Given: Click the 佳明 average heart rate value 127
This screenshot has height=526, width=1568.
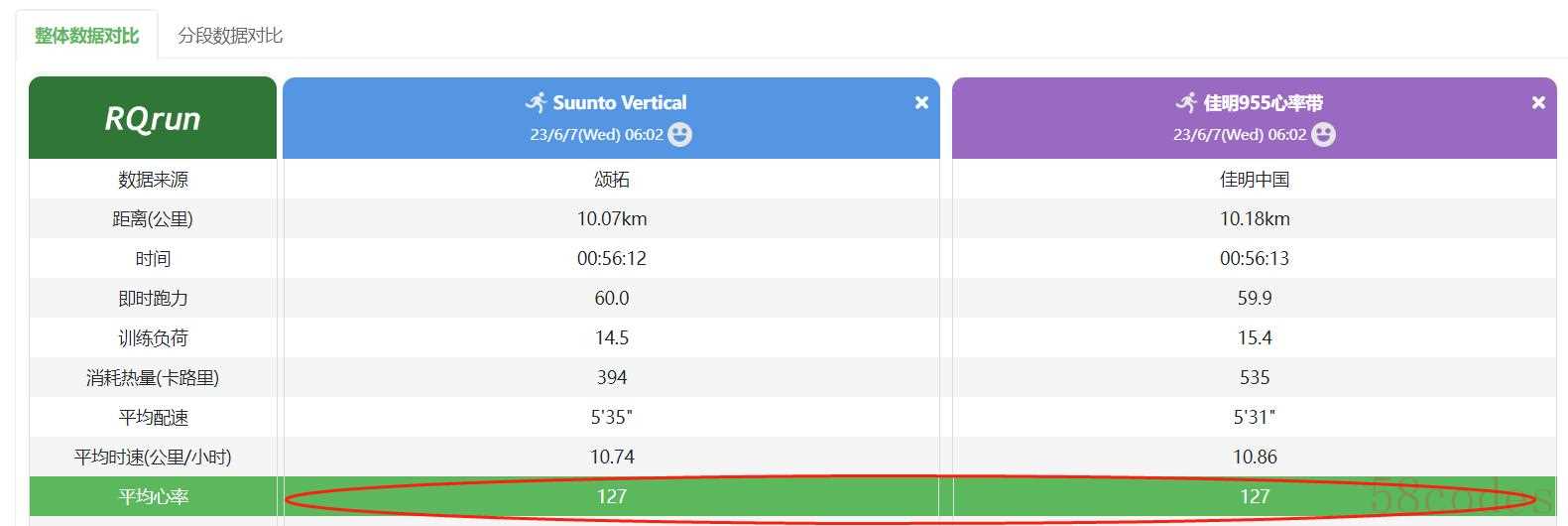Looking at the screenshot, I should (x=1254, y=496).
